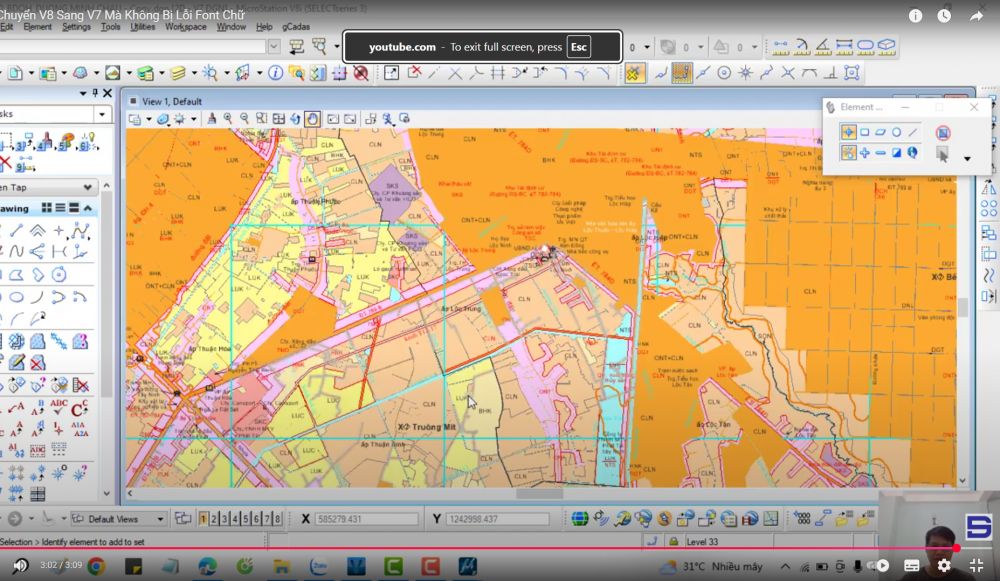1000x581 pixels.
Task: Expand the Tasks dropdown list
Action: click(x=103, y=115)
